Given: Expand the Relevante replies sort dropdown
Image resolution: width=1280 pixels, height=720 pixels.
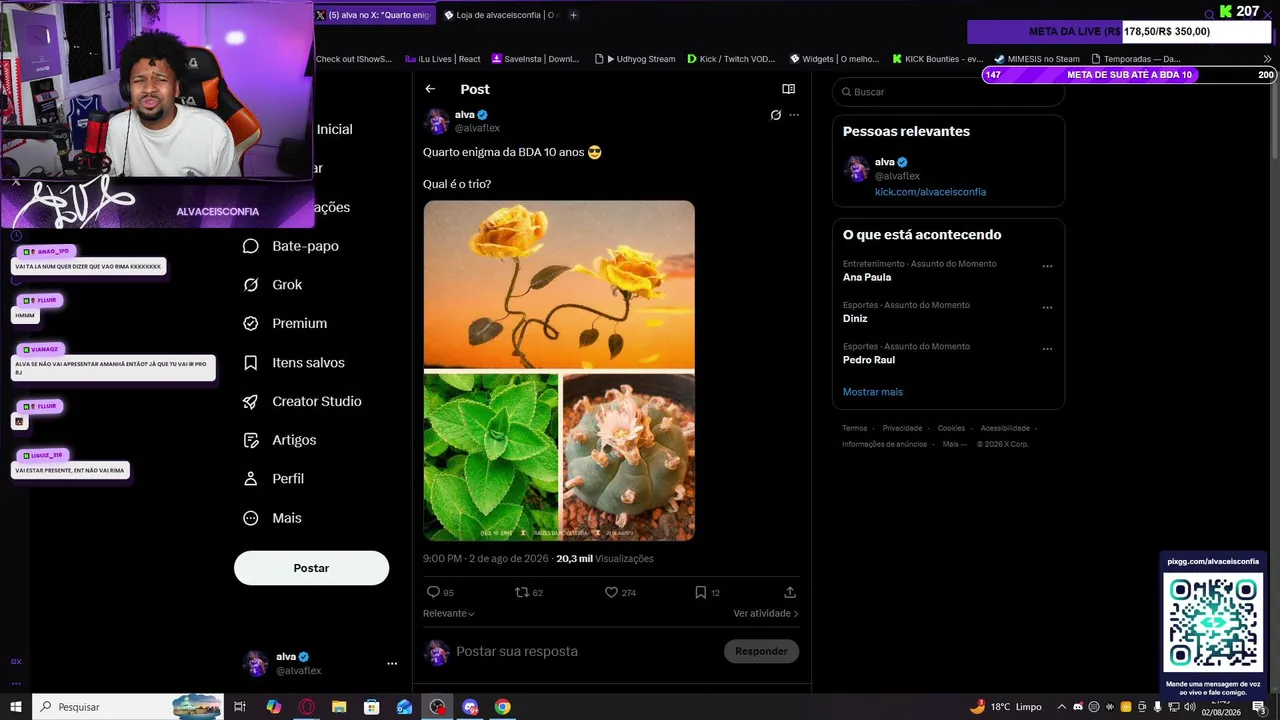Looking at the screenshot, I should 449,613.
